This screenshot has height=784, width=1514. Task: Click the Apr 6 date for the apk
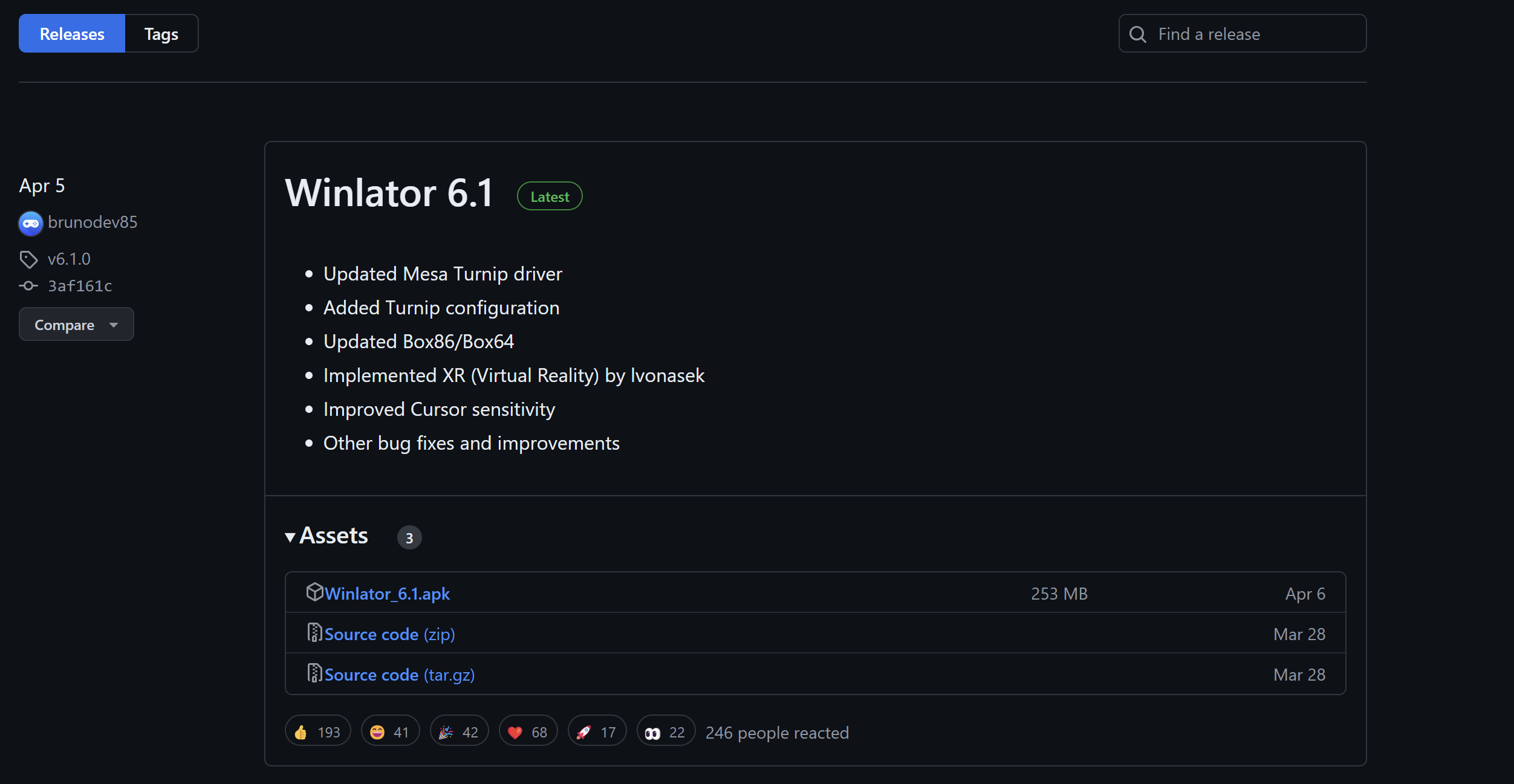[1305, 594]
